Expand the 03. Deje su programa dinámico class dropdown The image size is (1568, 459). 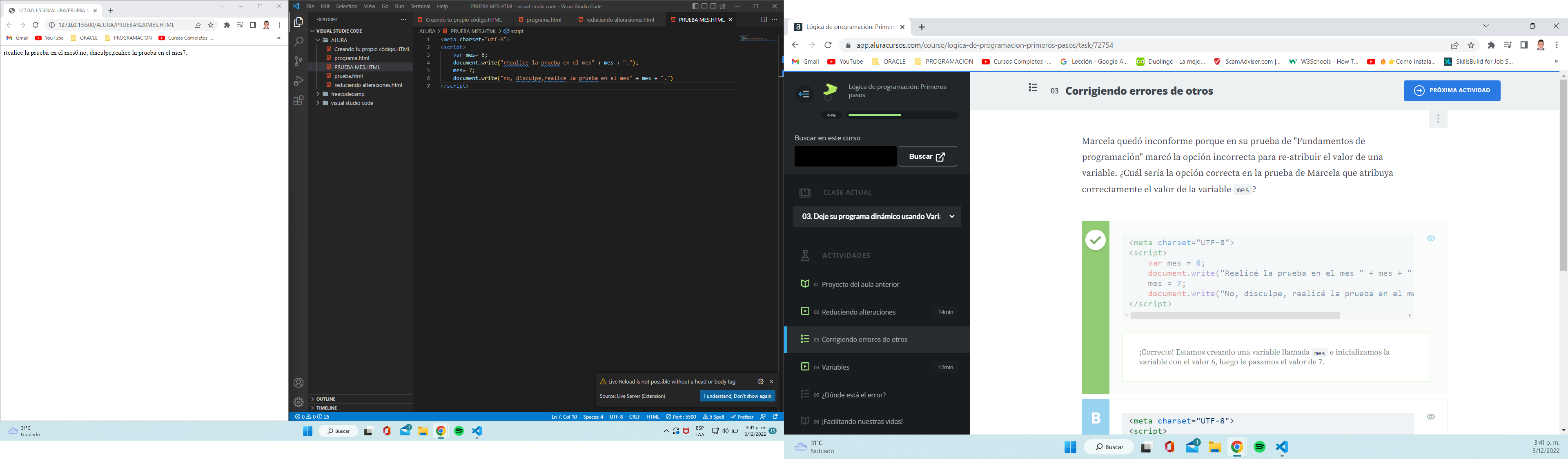(x=877, y=216)
